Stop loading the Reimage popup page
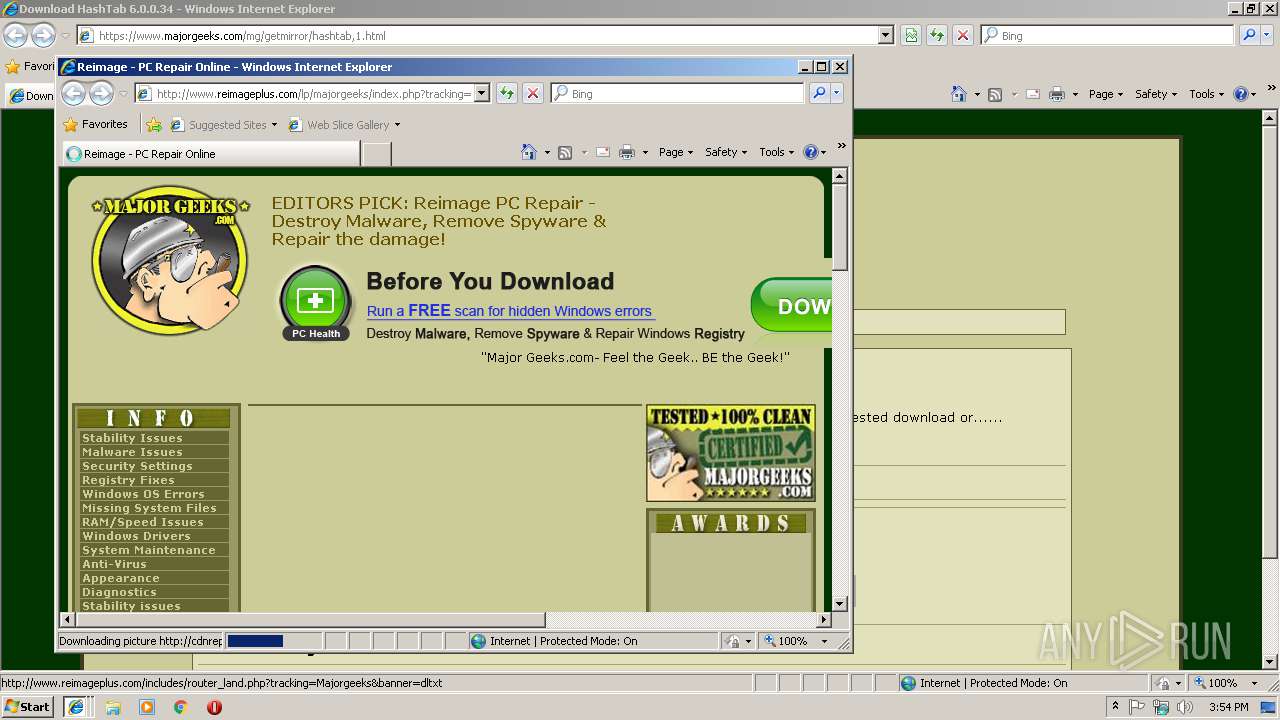This screenshot has width=1280, height=720. tap(533, 93)
